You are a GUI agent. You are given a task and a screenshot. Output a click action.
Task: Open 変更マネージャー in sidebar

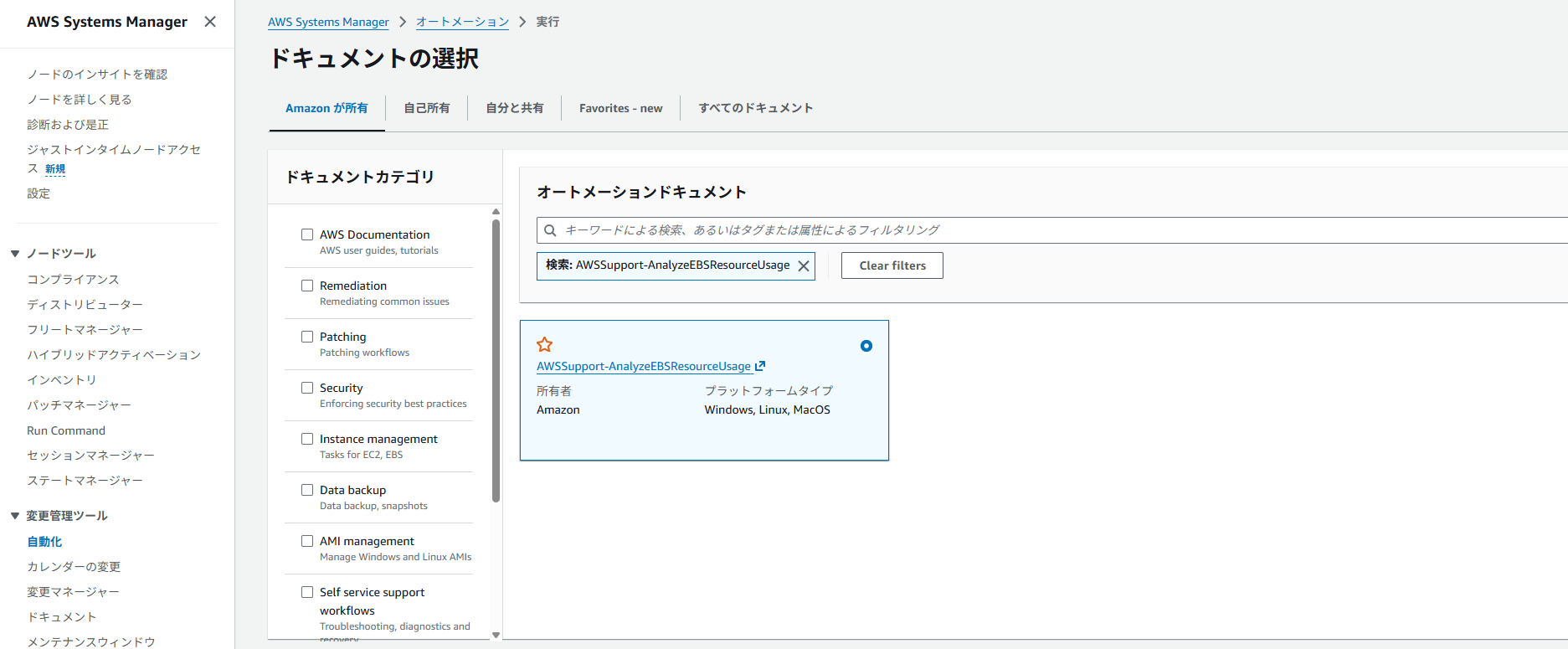73,592
